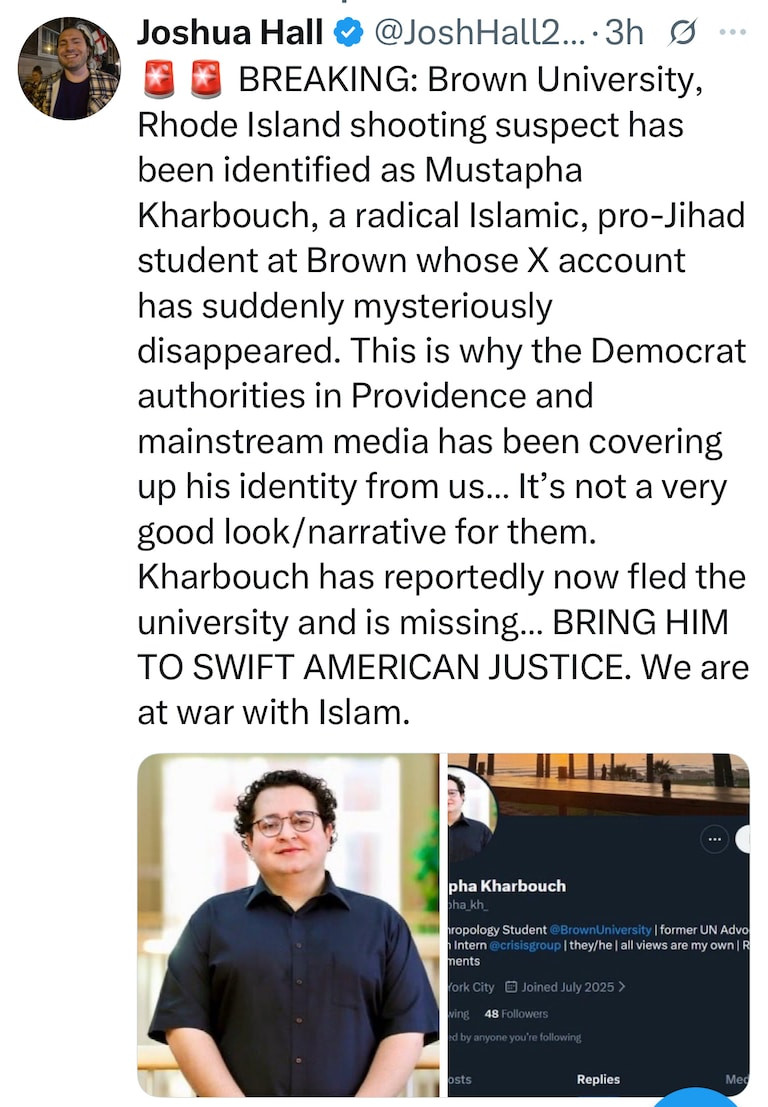Click the calendar icon beside Joined July 2025
Screen dimensions: 768x1107
pyautogui.click(x=512, y=987)
